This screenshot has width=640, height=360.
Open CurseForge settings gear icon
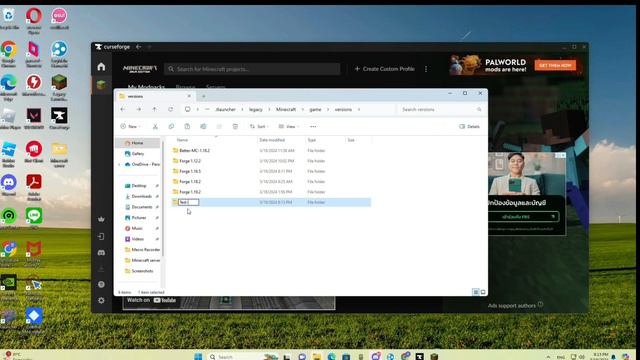[x=101, y=300]
